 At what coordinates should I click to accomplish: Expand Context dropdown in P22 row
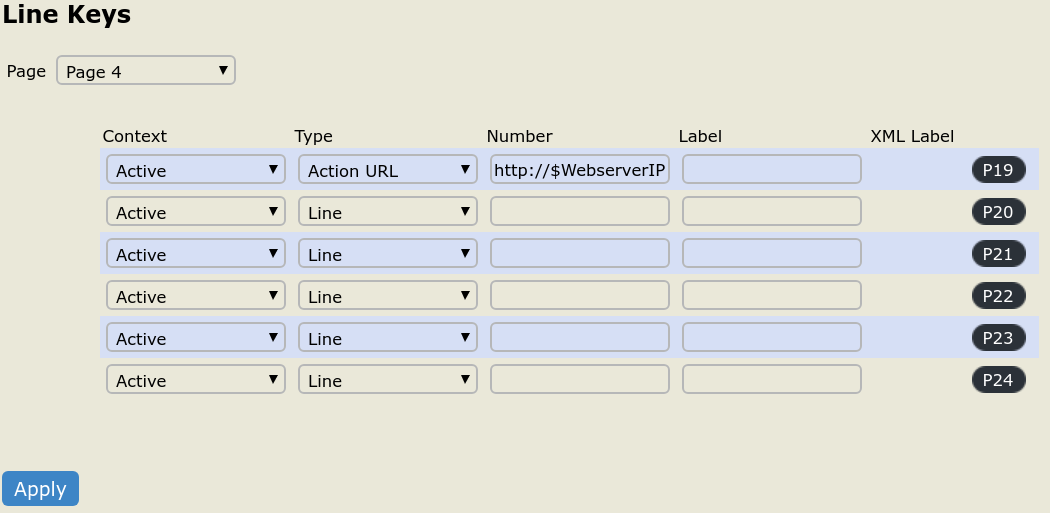coord(195,296)
